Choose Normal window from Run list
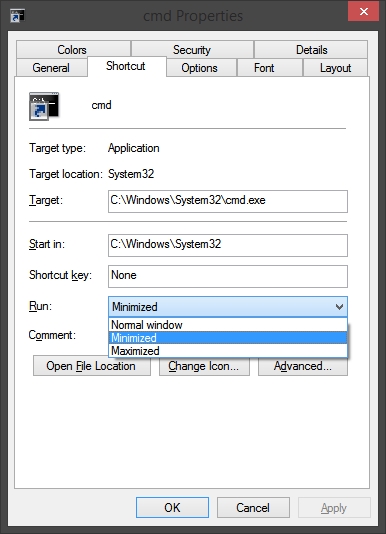 point(228,325)
